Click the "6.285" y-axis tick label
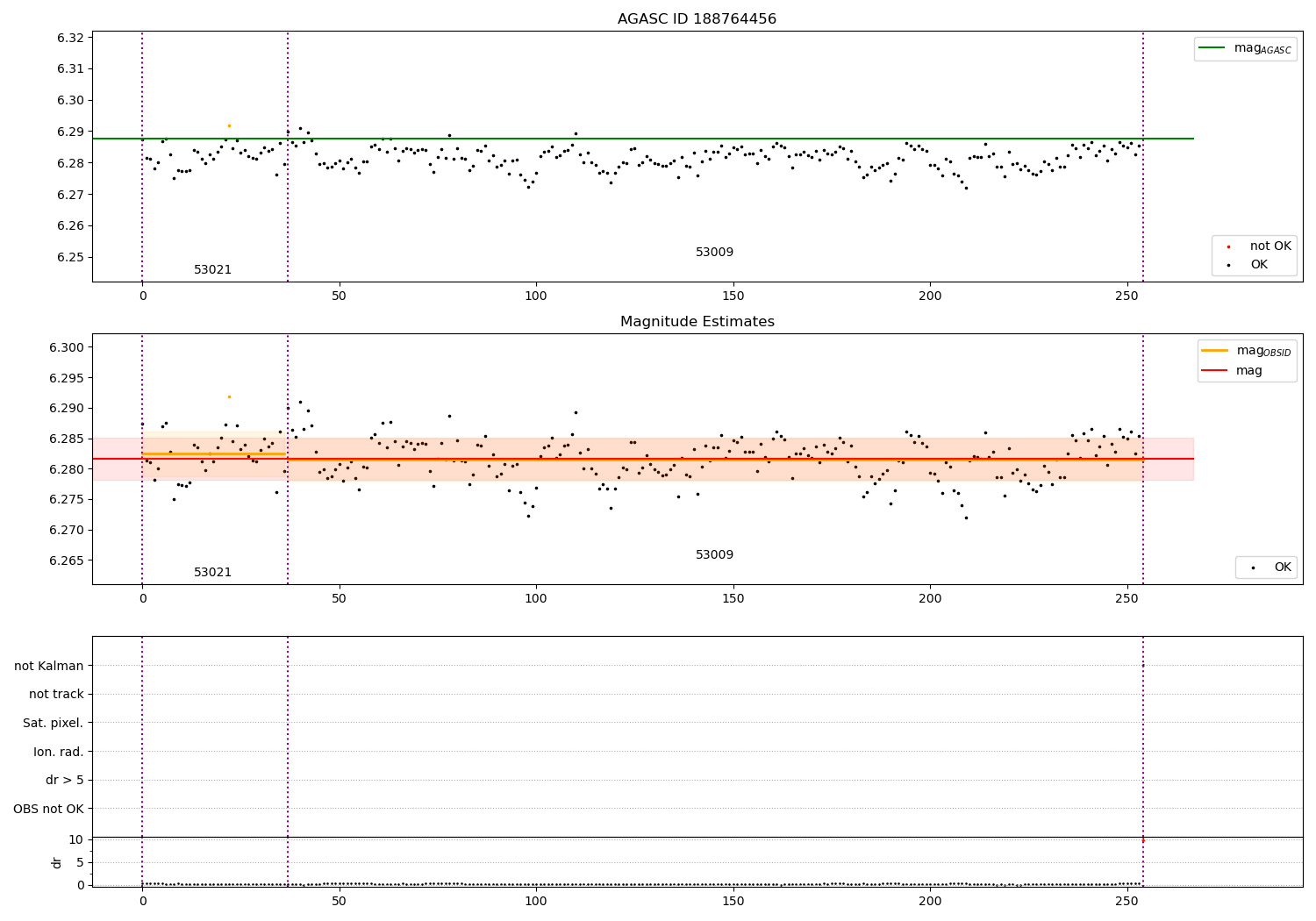The width and height of the screenshot is (1316, 921). coord(67,439)
